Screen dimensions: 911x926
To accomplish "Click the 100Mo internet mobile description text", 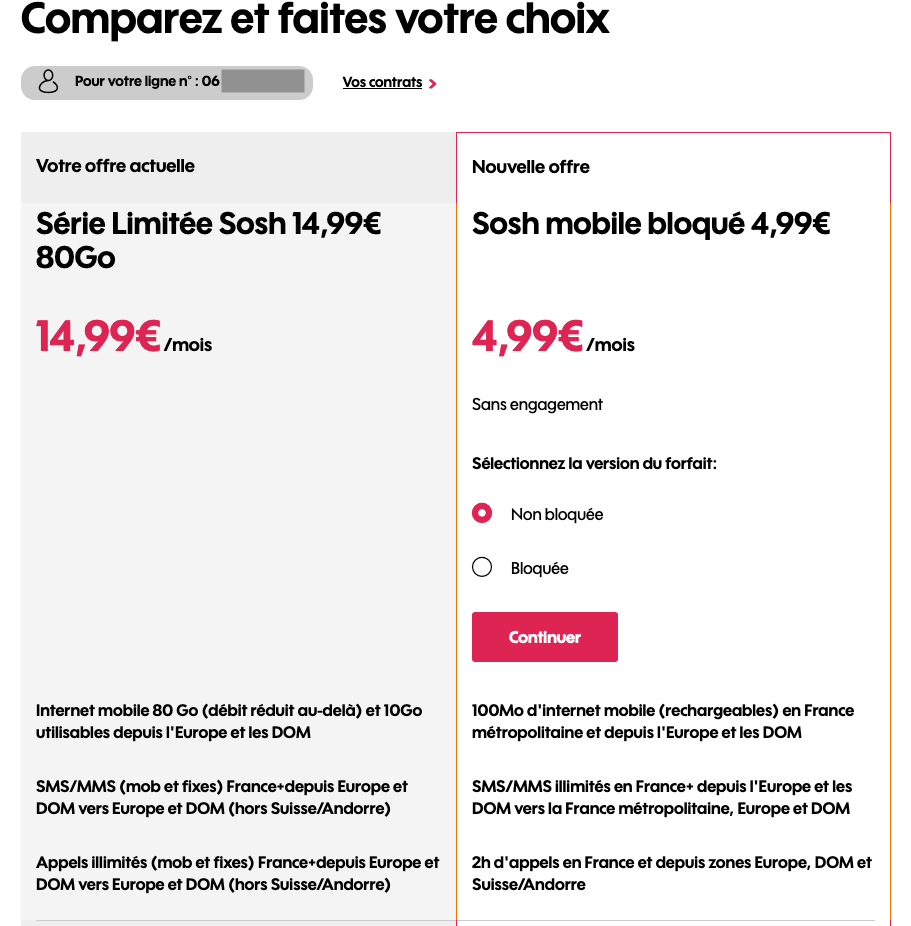I will coord(662,721).
